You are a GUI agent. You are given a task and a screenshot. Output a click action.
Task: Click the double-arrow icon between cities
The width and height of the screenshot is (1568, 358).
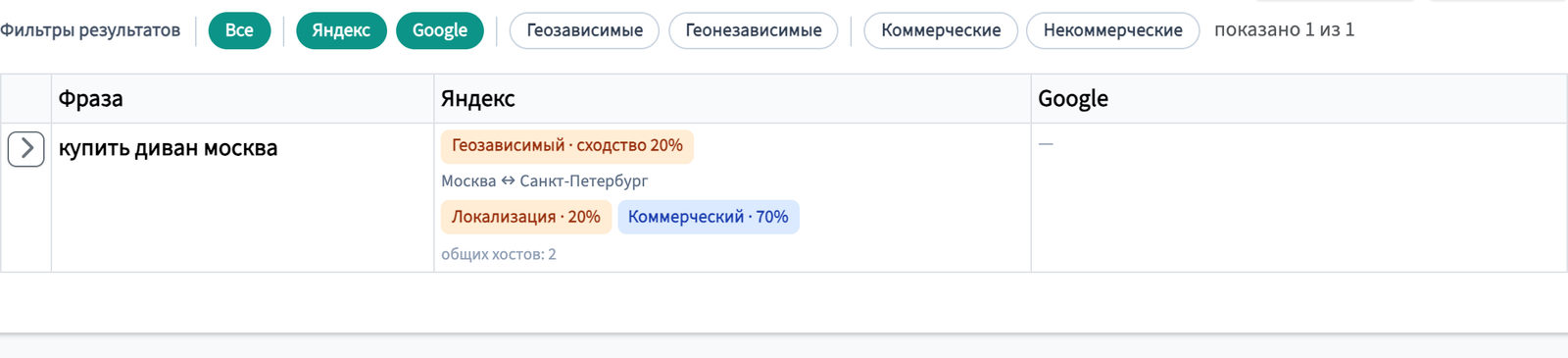pos(508,181)
